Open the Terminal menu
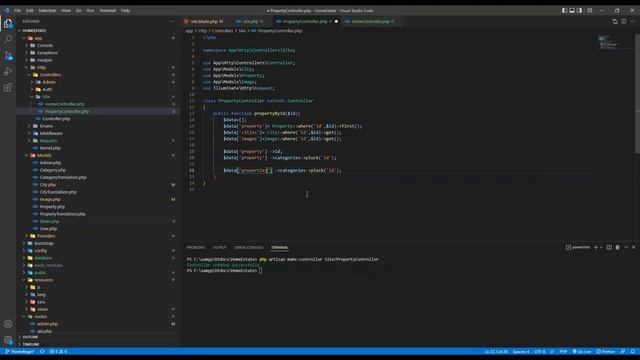Screen dimensions: 640x360 (x=108, y=11)
